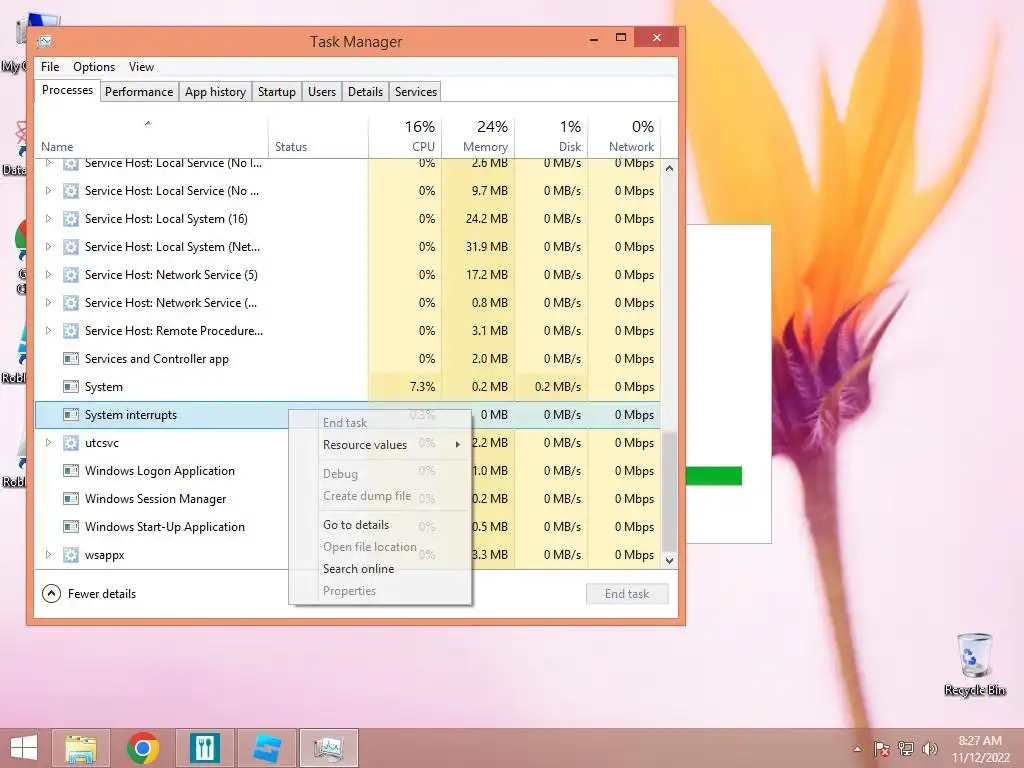Screen dimensions: 1024x768
Task: Click gear icon of Service Host: Network Service (5)
Action: pyautogui.click(x=71, y=275)
